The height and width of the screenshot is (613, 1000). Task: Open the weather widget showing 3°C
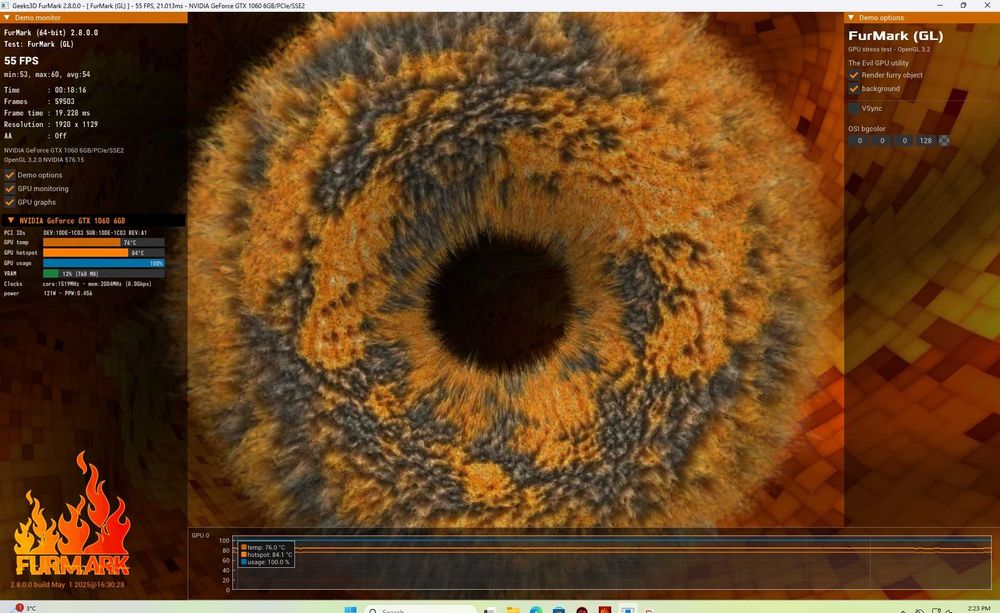pyautogui.click(x=22, y=608)
